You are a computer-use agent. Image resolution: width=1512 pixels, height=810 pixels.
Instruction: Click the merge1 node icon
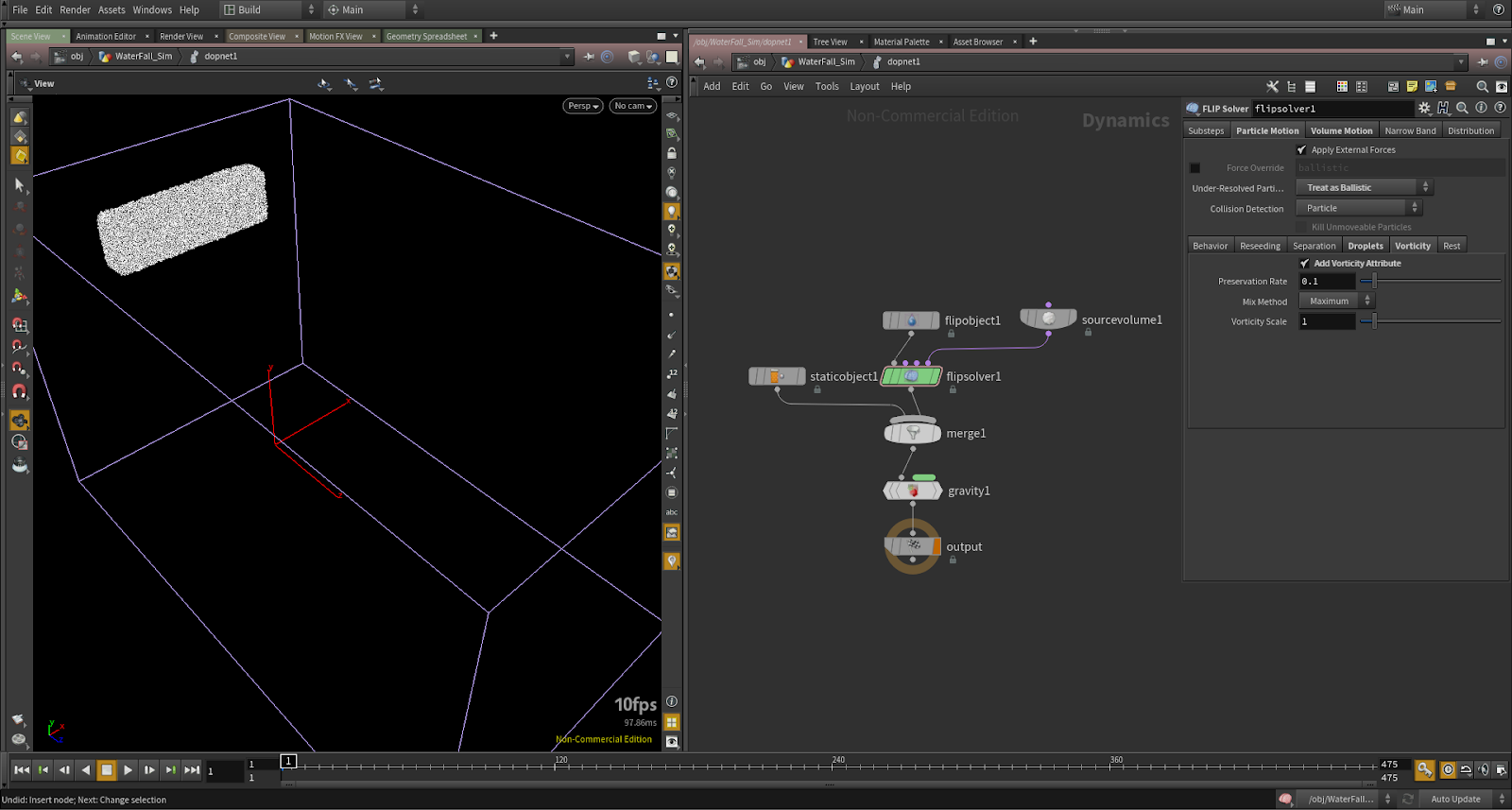(913, 433)
